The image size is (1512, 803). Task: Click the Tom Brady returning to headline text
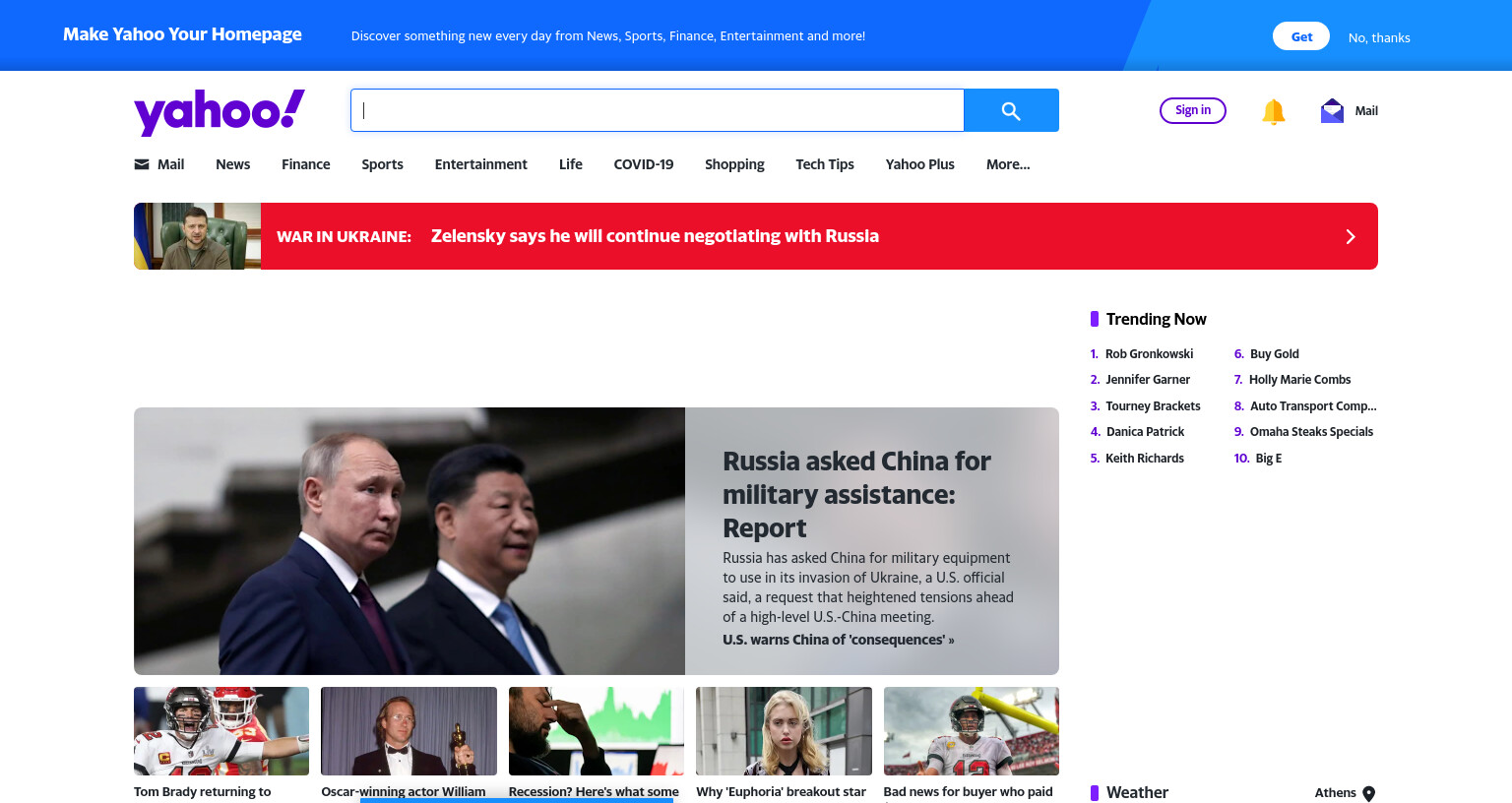pos(202,792)
